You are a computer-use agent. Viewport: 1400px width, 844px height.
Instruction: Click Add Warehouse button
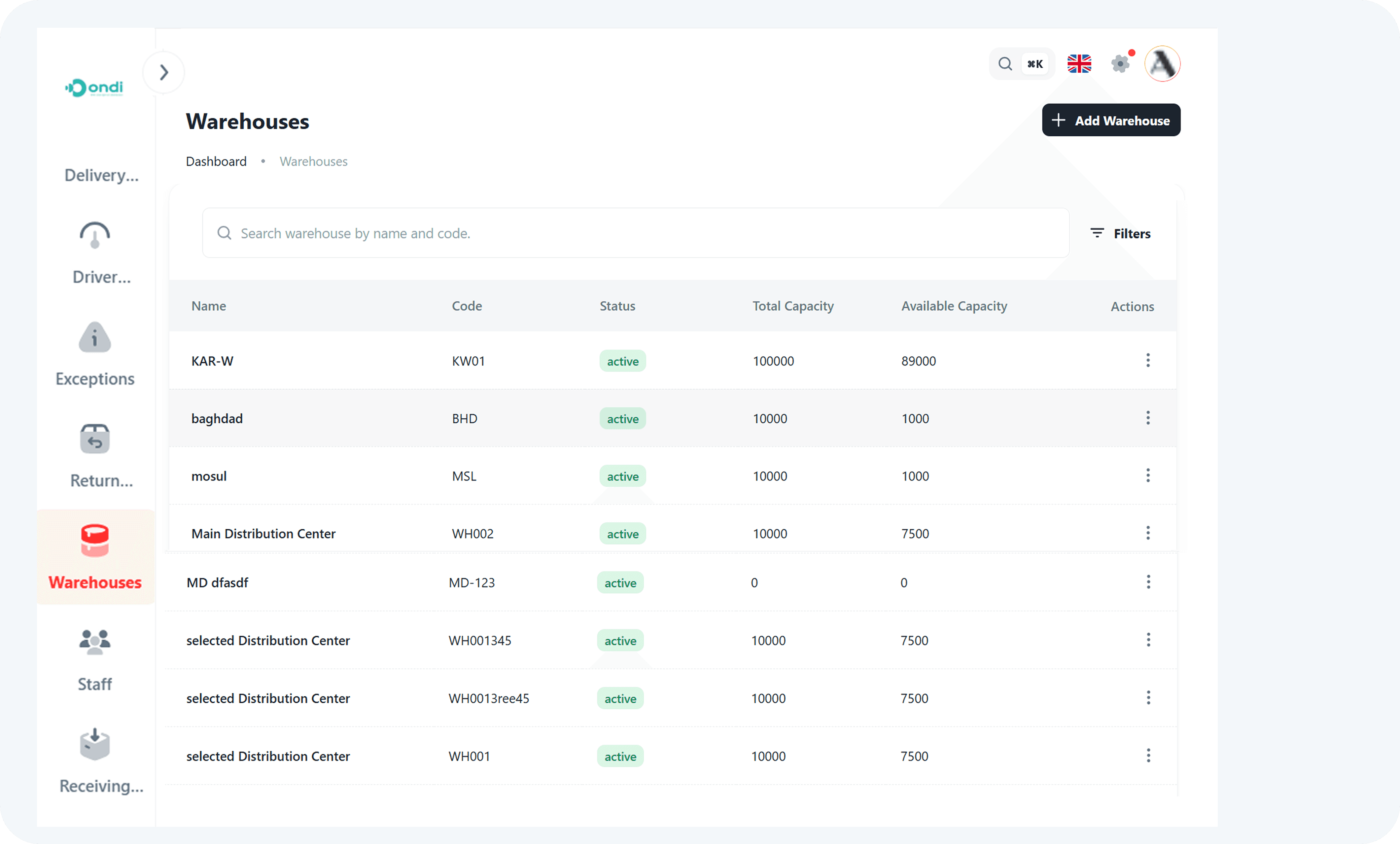1111,121
